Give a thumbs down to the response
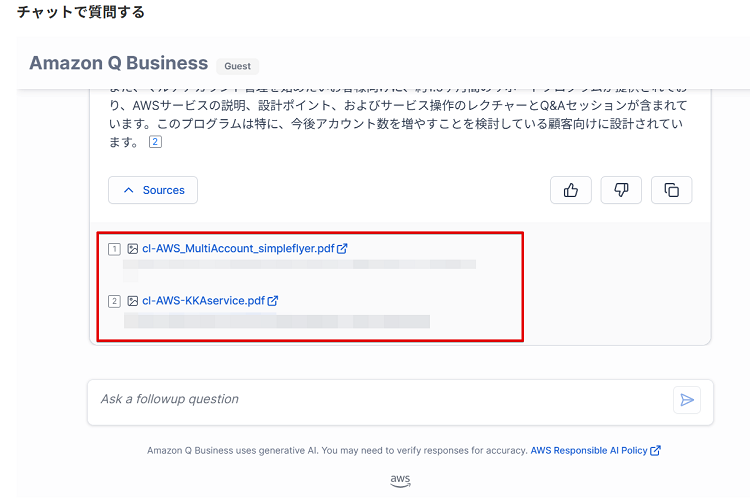 621,190
